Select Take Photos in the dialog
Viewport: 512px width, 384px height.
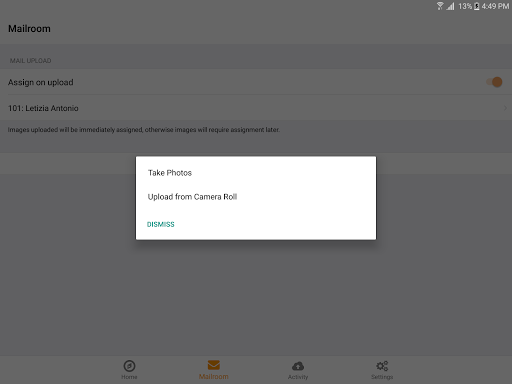170,173
